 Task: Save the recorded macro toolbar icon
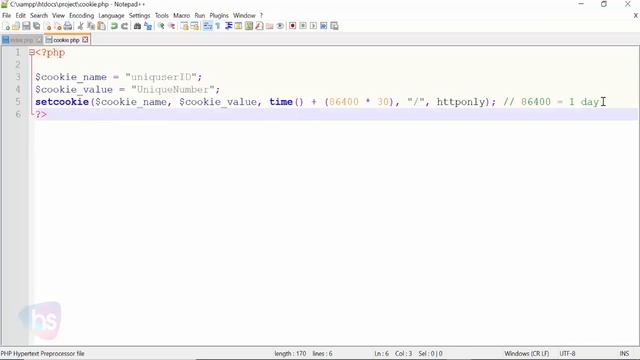[x=334, y=26]
